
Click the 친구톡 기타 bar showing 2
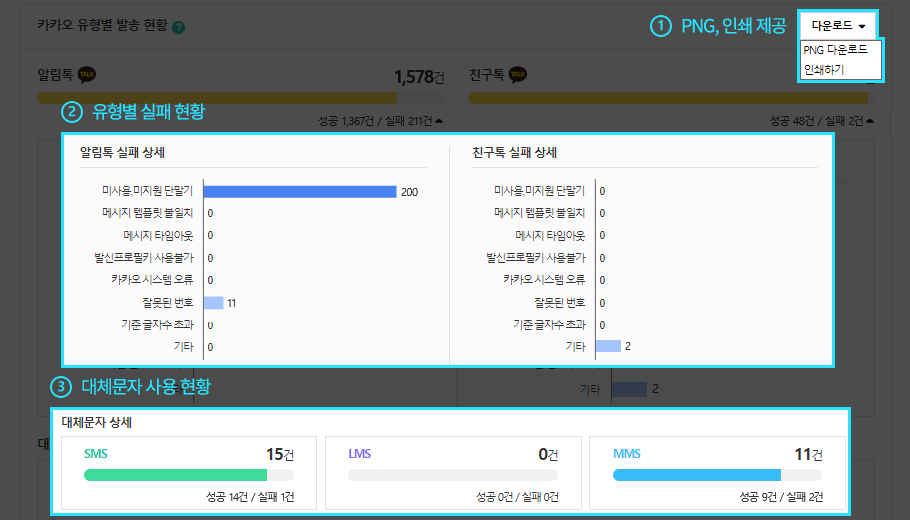608,346
